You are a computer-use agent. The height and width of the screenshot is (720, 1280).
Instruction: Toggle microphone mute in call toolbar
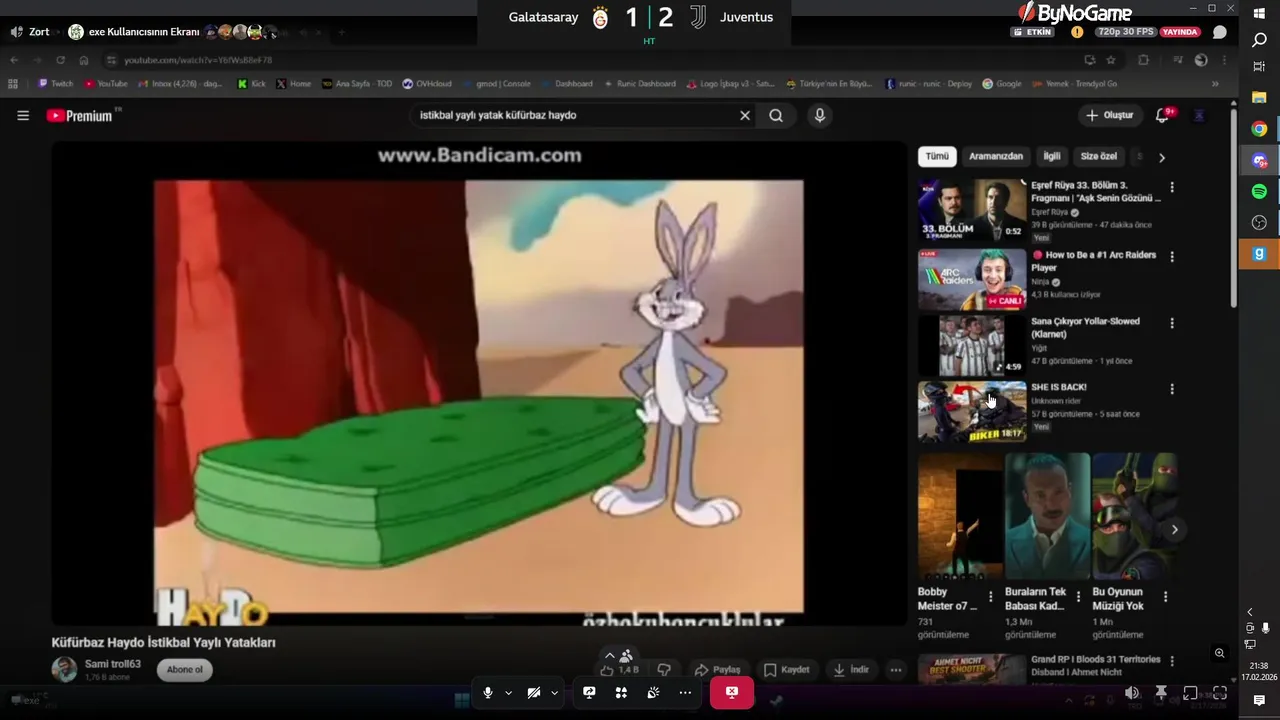[x=488, y=693]
